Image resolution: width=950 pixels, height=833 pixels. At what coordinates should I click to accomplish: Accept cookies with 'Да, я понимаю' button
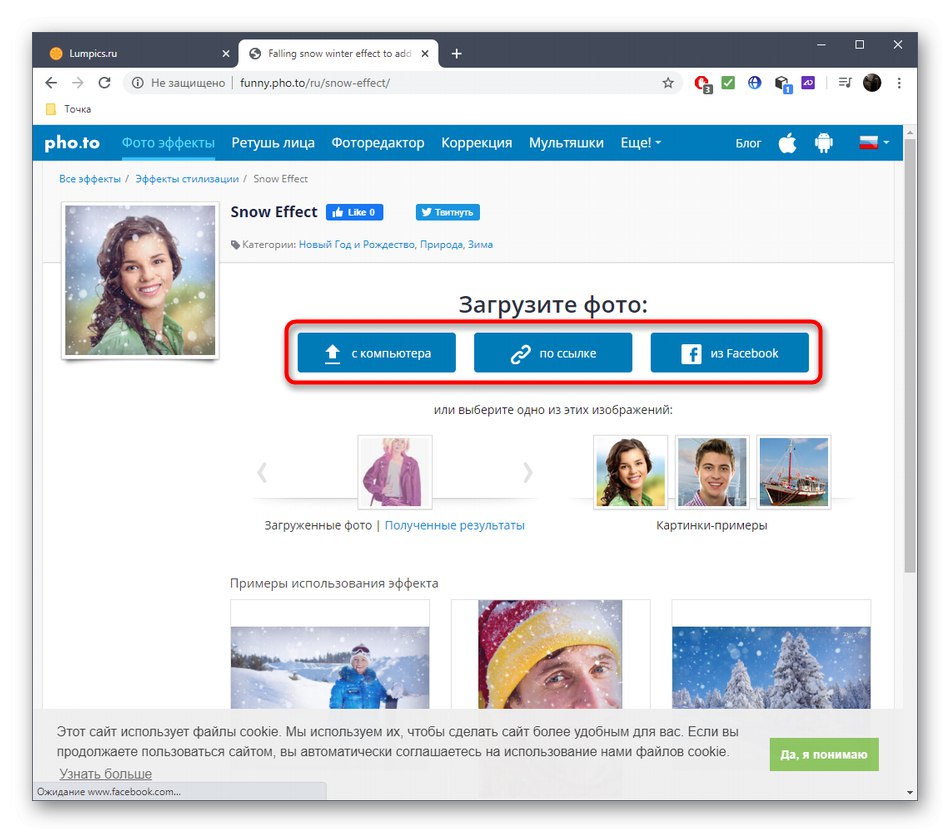pos(824,754)
